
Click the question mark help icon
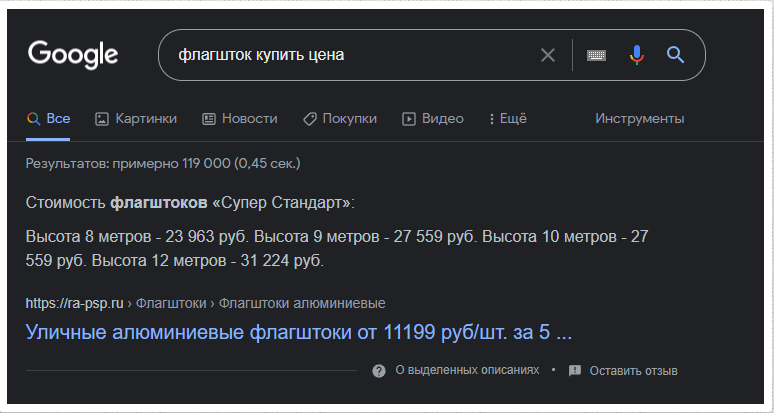379,371
